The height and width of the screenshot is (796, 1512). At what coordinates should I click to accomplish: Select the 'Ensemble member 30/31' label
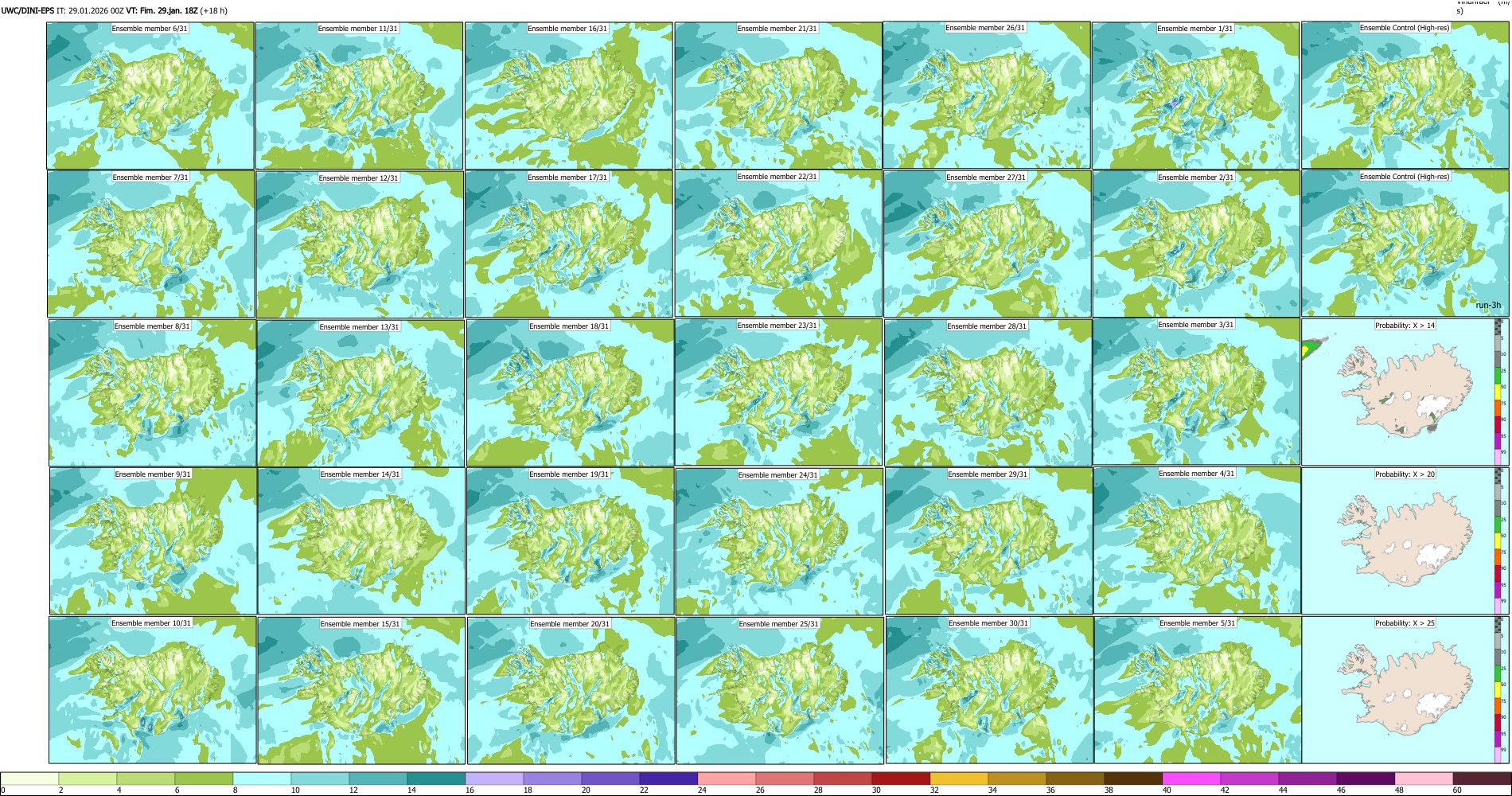(988, 622)
